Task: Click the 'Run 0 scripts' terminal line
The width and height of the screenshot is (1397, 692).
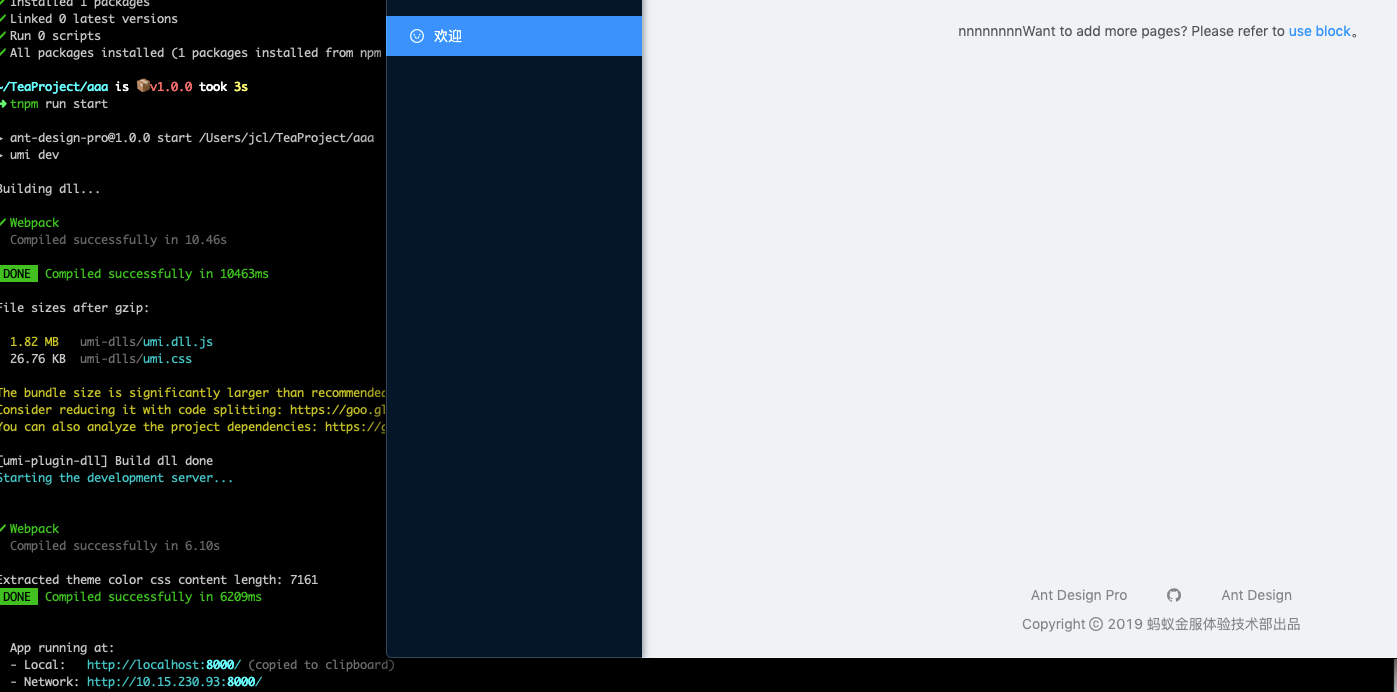Action: 55,36
